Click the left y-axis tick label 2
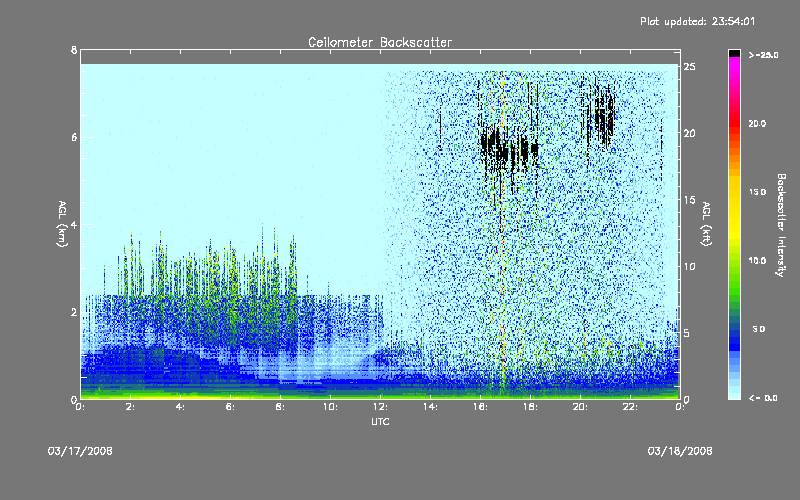800x500 pixels. pos(74,312)
